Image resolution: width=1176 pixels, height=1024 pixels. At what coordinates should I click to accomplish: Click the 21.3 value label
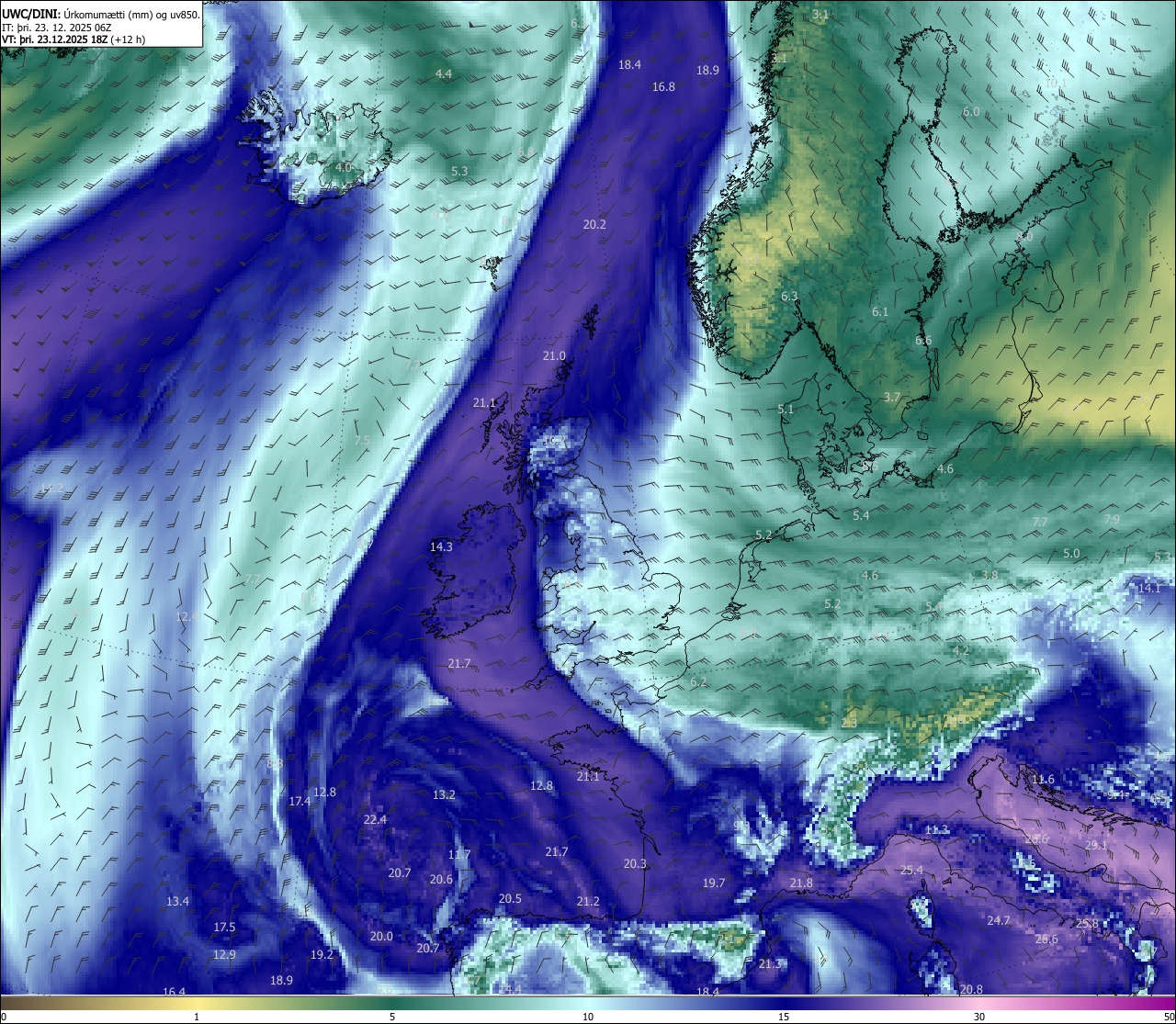[770, 963]
